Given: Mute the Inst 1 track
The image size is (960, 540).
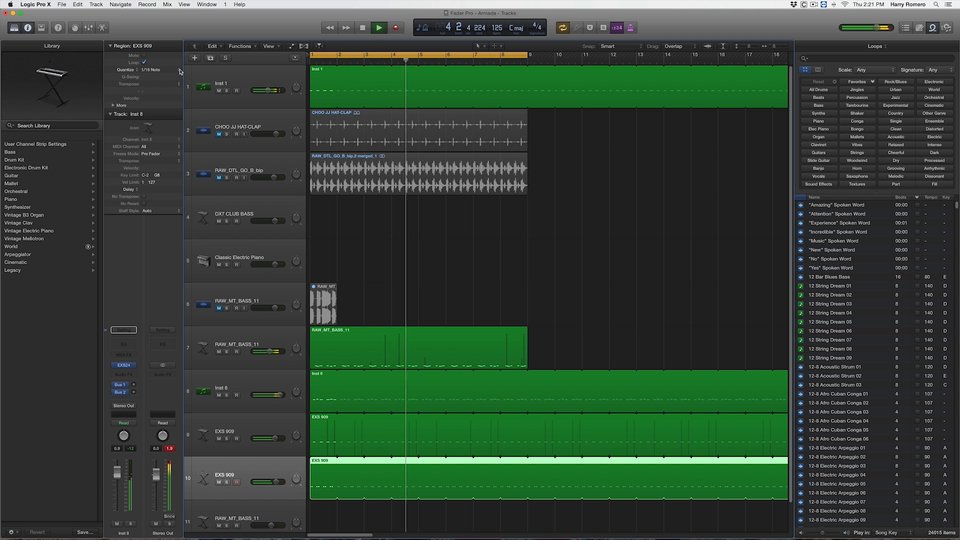Looking at the screenshot, I should click(219, 91).
